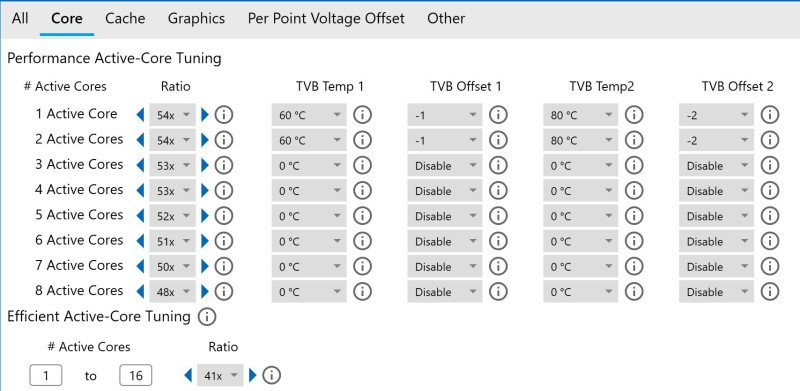Screen dimensions: 800x391
Task: Decrease the 8 Active Cores ratio with left arrow
Action: tap(140, 291)
